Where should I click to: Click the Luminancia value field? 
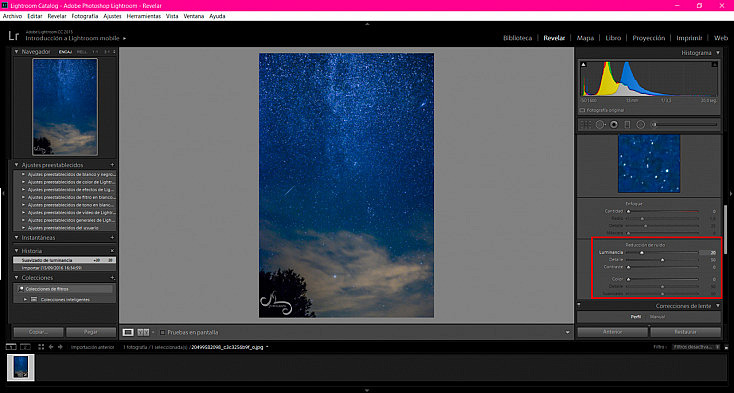708,253
